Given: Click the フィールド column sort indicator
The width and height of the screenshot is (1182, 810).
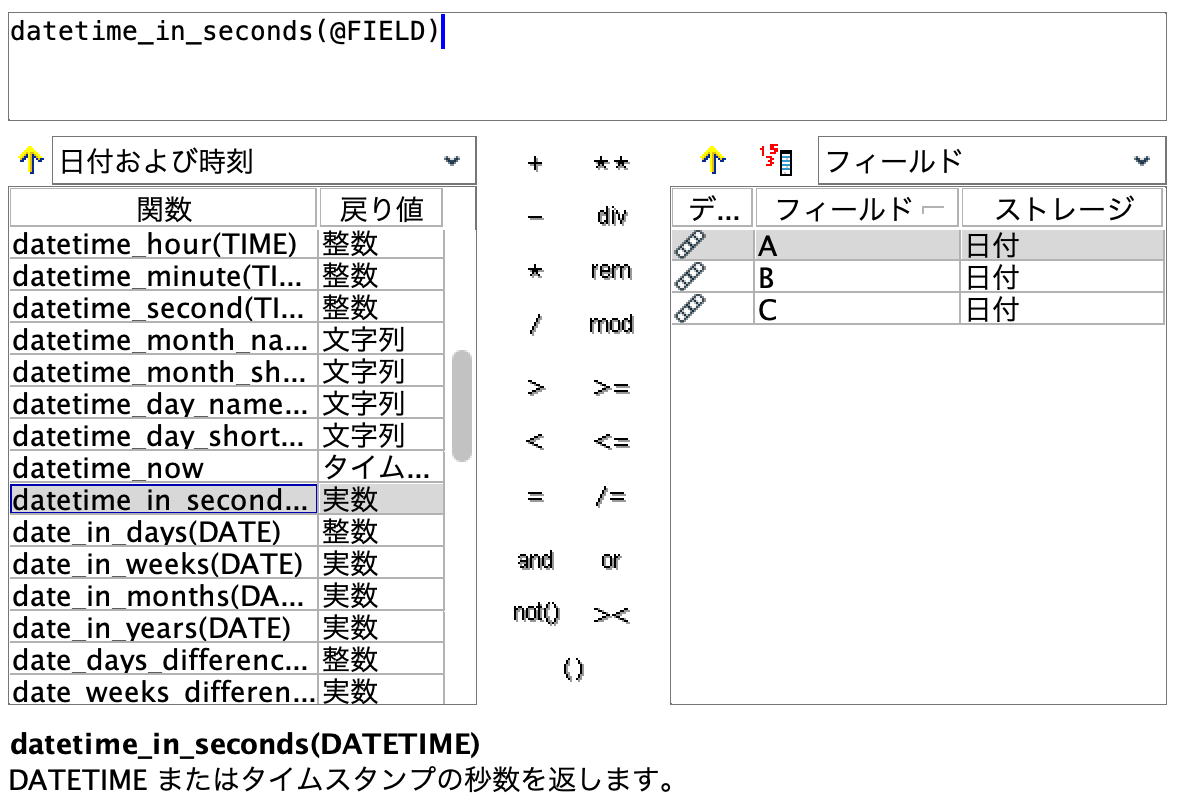Looking at the screenshot, I should click(x=930, y=206).
